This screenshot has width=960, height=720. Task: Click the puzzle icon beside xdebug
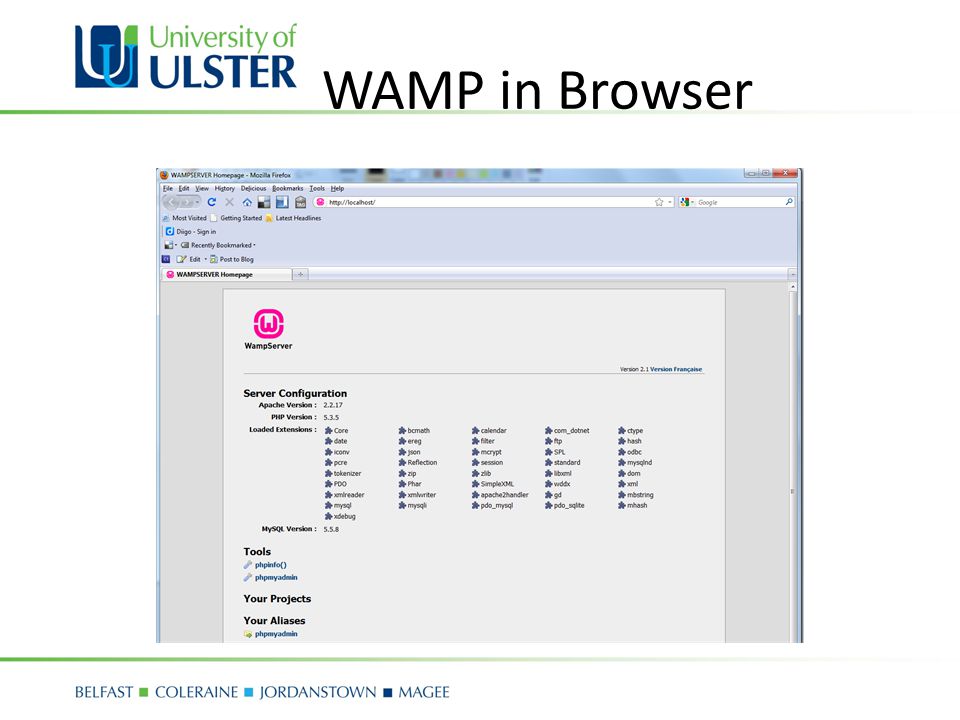point(328,517)
